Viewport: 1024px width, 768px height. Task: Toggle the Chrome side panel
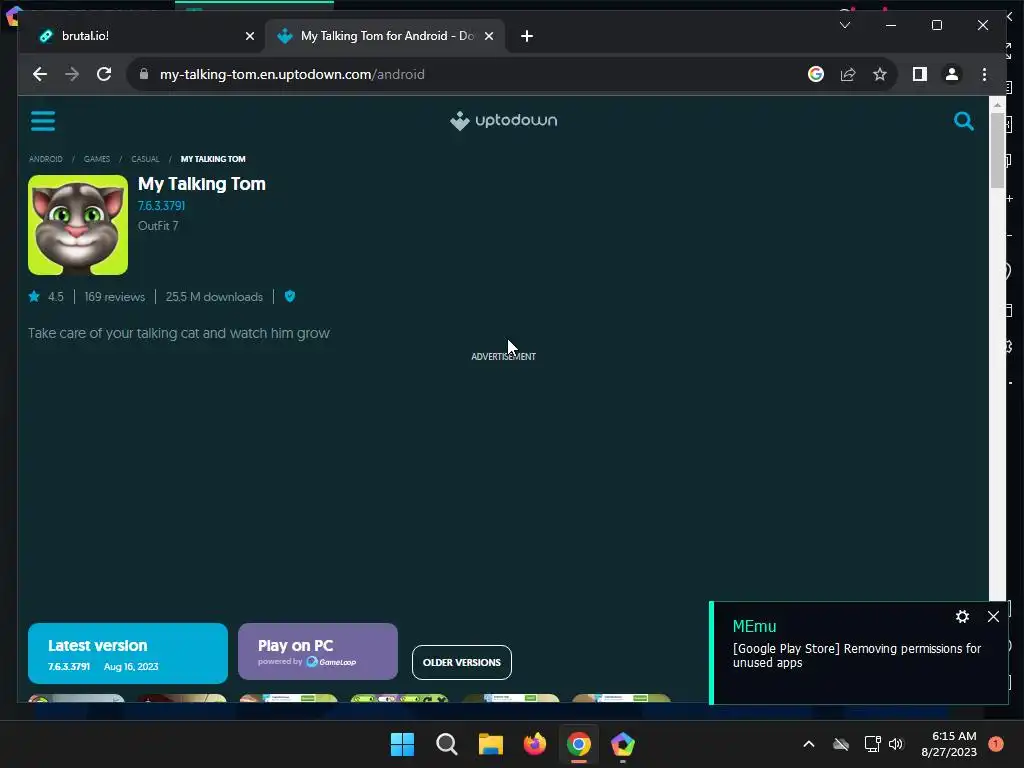pyautogui.click(x=920, y=74)
